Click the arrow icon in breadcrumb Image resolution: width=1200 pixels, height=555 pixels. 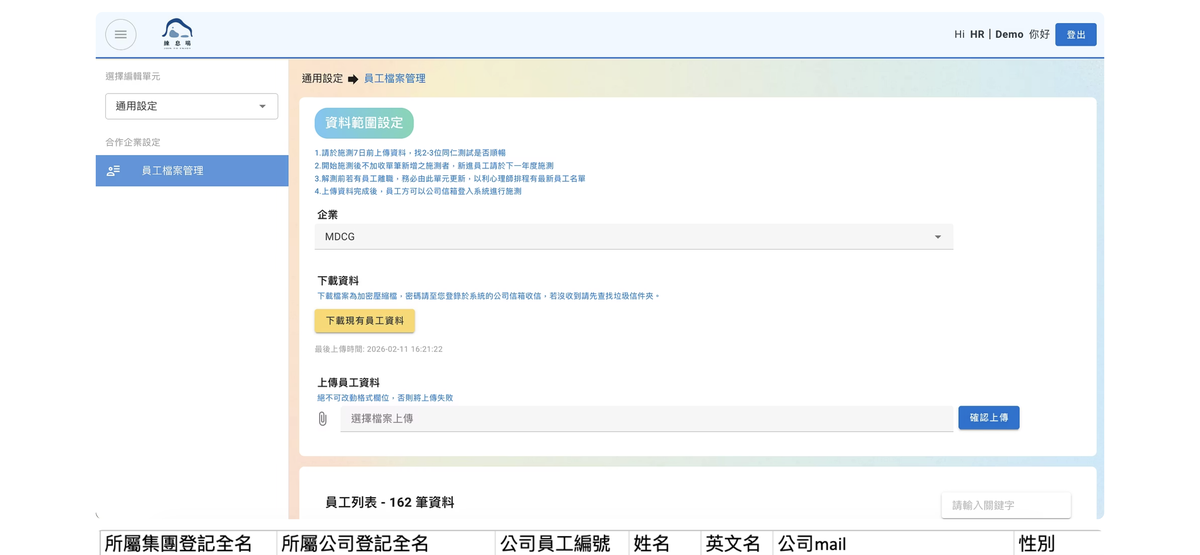(353, 79)
